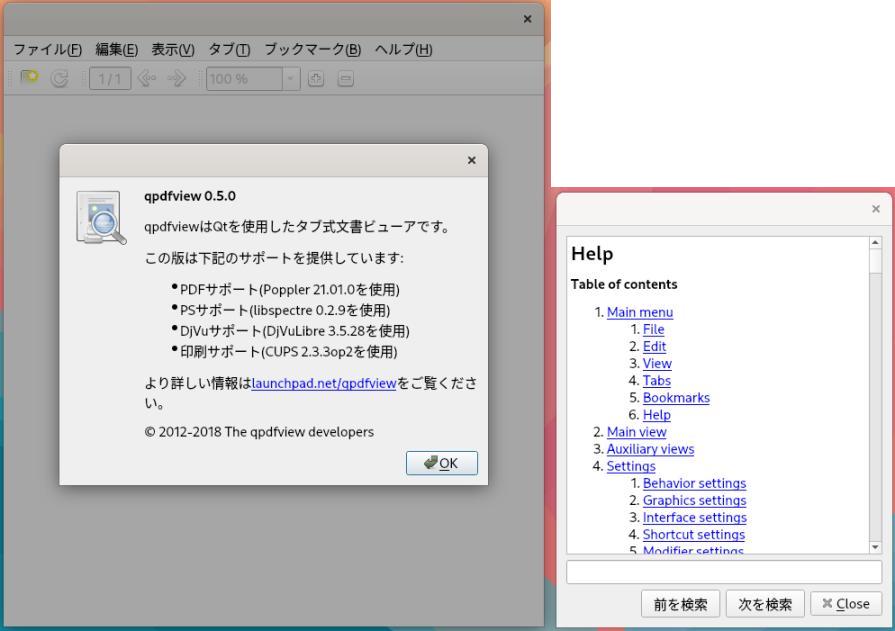Open the File link in Help contents
Viewport: 895px width, 631px height.
654,329
